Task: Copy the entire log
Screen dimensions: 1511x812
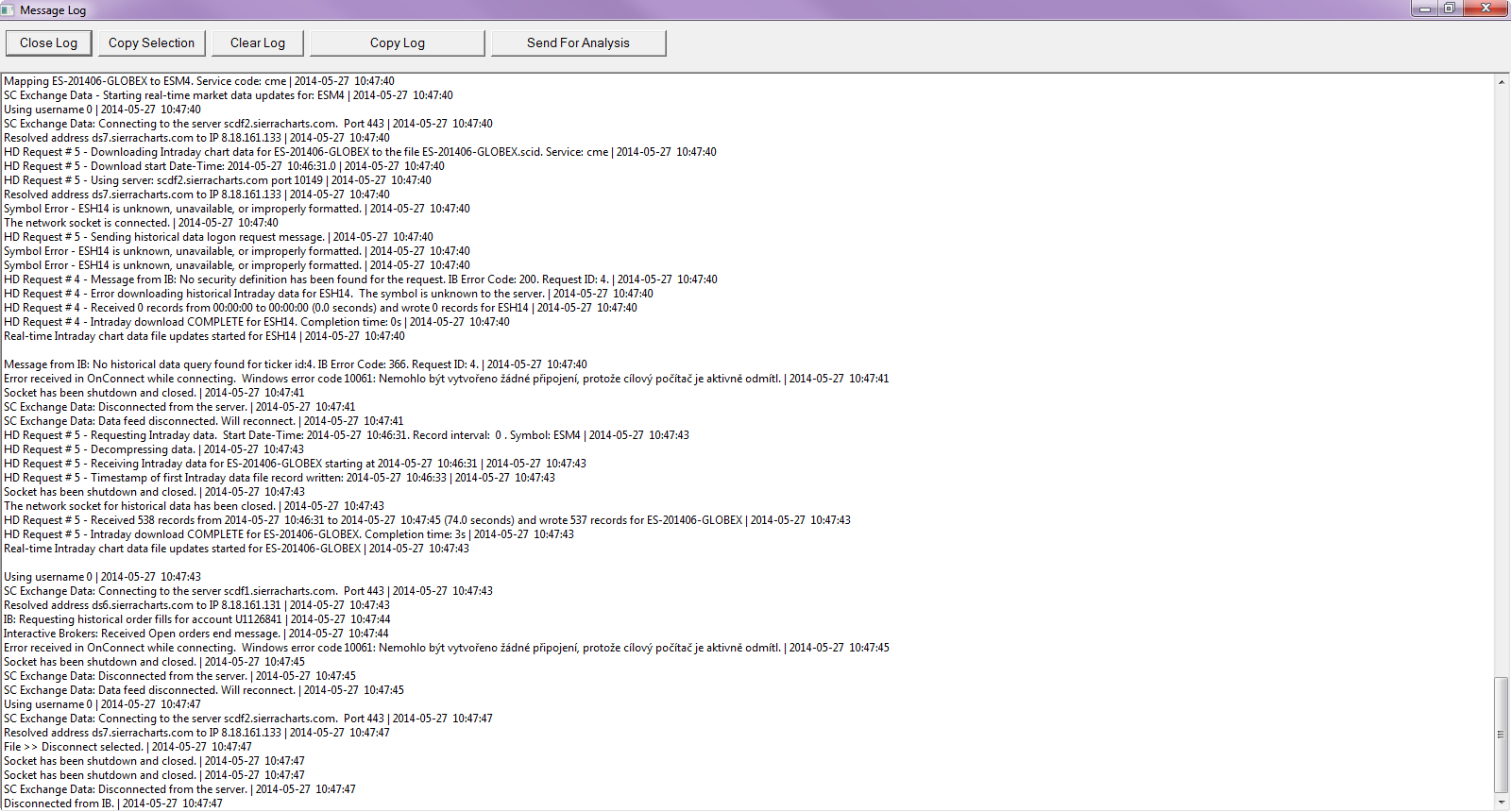Action: [x=398, y=43]
